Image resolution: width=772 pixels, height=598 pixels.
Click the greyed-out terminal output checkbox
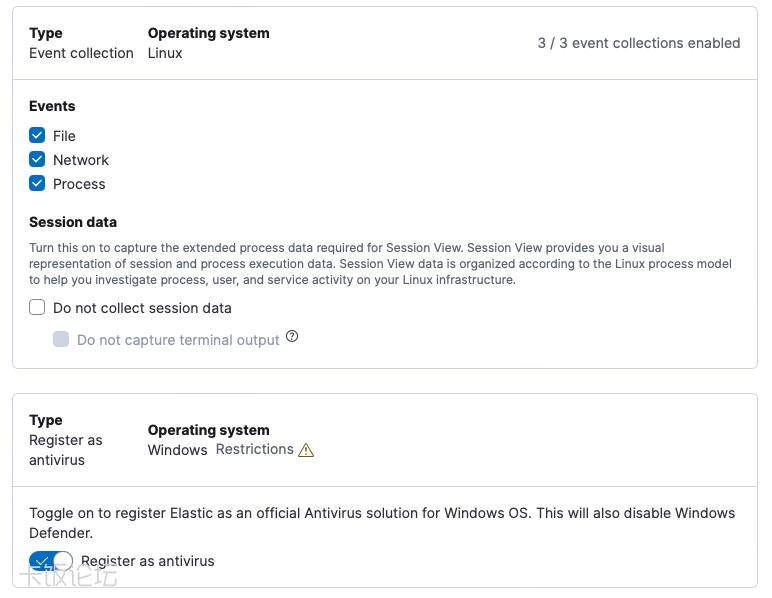point(61,340)
